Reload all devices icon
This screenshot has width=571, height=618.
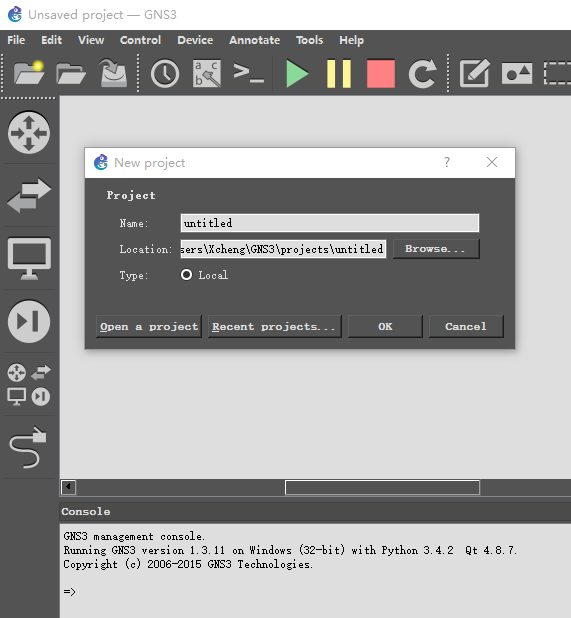coord(422,73)
